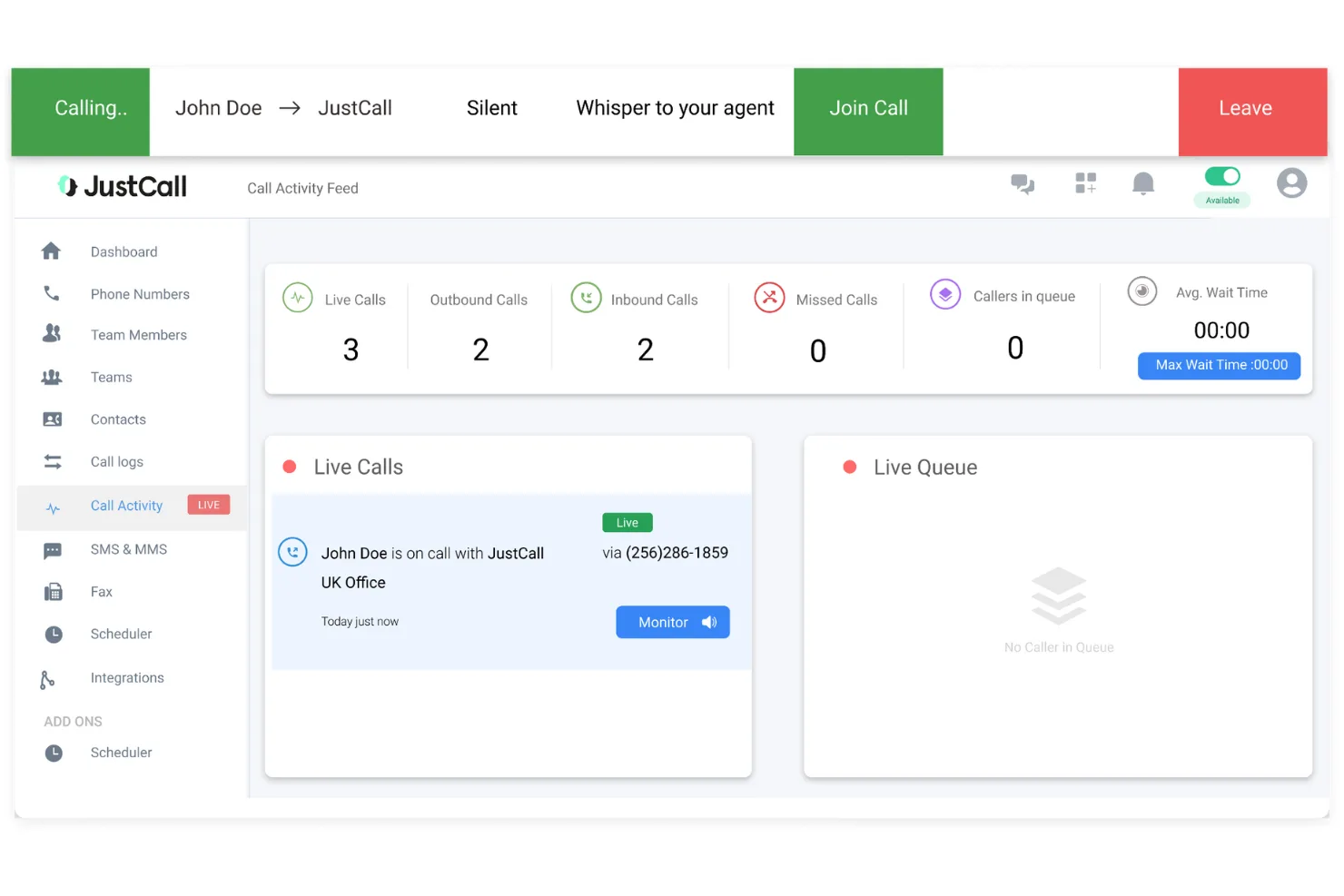Toggle availability status off
Image resolution: width=1344 pixels, height=896 pixels.
click(1221, 177)
